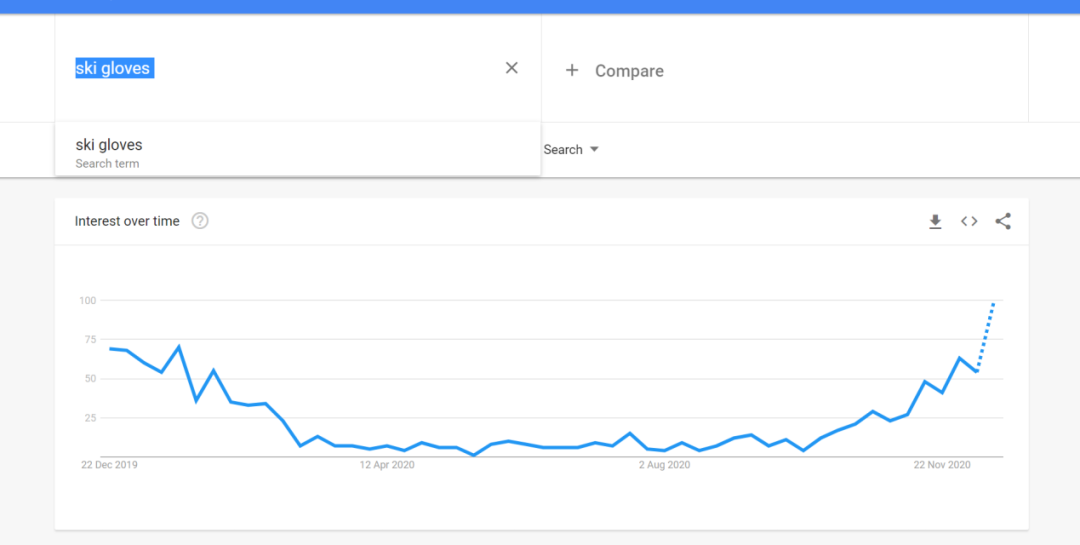Click the Interest over time heading
The height and width of the screenshot is (545, 1080).
click(127, 221)
